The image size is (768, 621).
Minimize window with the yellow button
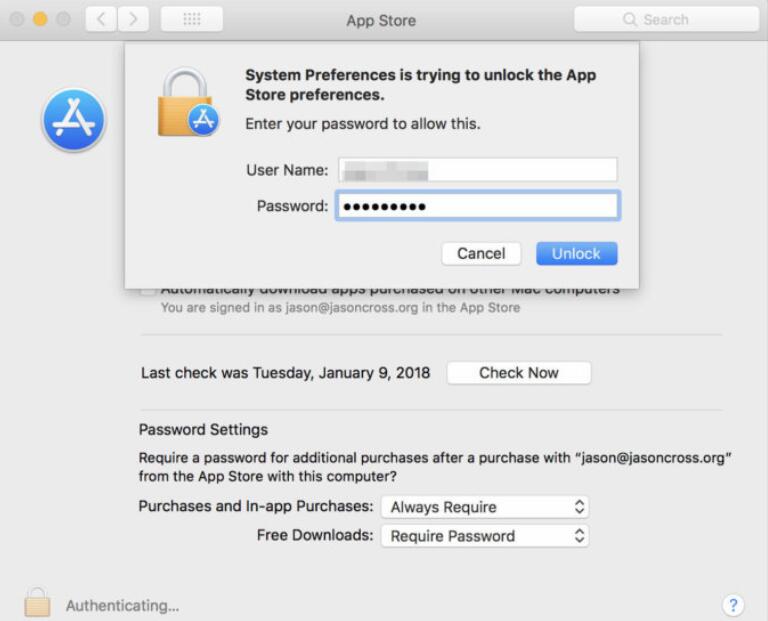click(x=41, y=19)
